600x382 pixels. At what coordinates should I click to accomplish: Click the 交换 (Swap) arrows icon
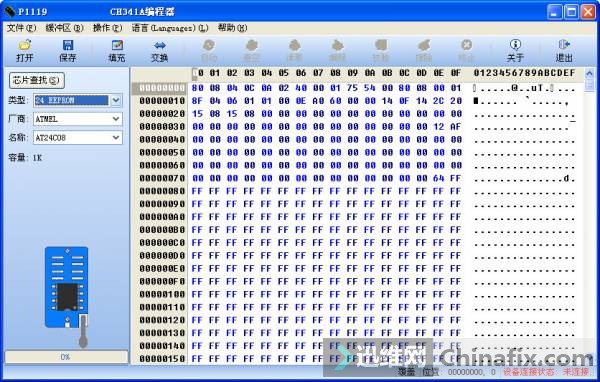(x=160, y=46)
